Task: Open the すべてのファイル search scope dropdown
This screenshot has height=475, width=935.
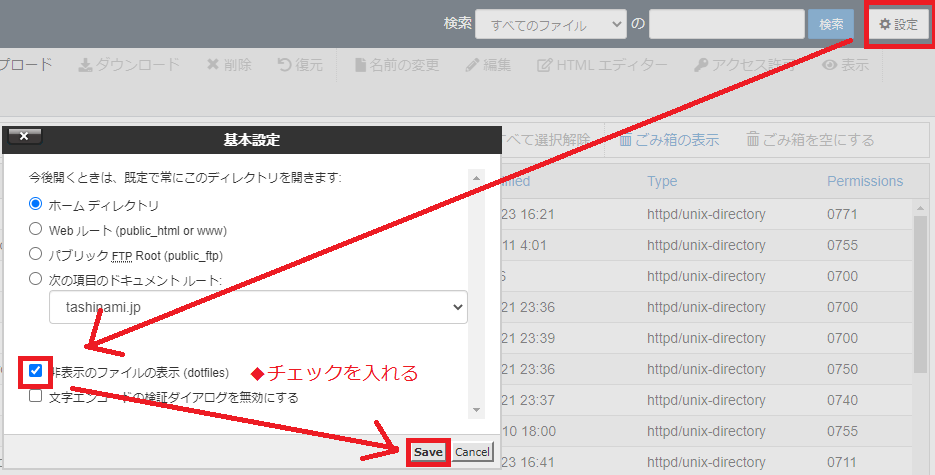Action: click(550, 24)
